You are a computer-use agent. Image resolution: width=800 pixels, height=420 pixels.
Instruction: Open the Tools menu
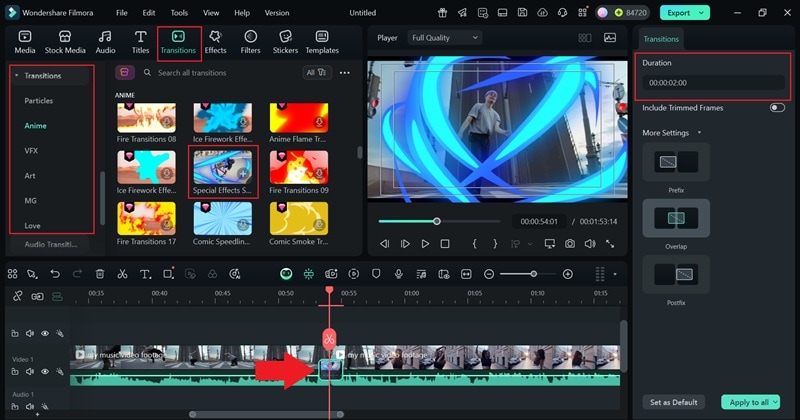click(x=179, y=13)
